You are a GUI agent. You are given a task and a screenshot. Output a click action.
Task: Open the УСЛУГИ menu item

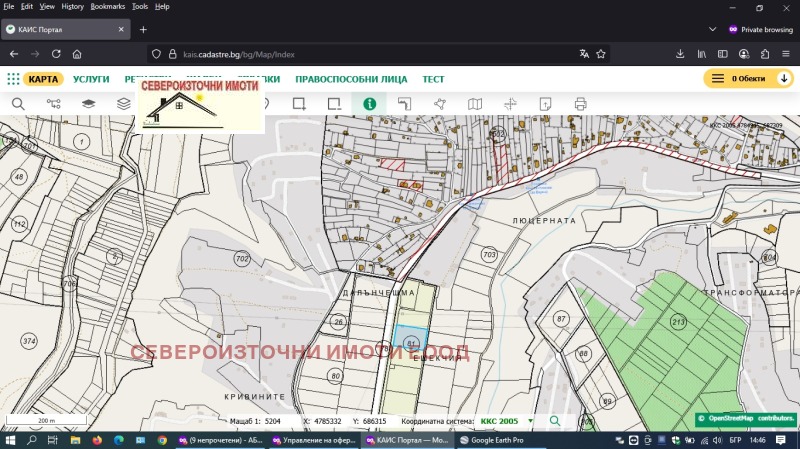point(91,79)
